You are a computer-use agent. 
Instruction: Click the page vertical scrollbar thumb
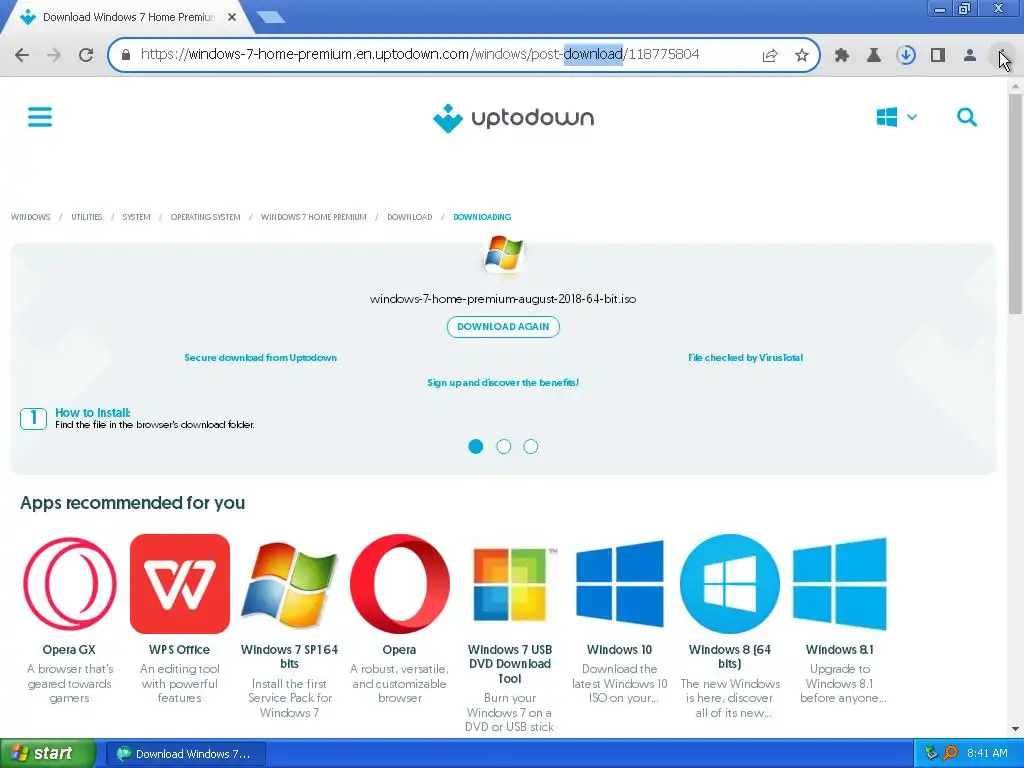click(1015, 202)
